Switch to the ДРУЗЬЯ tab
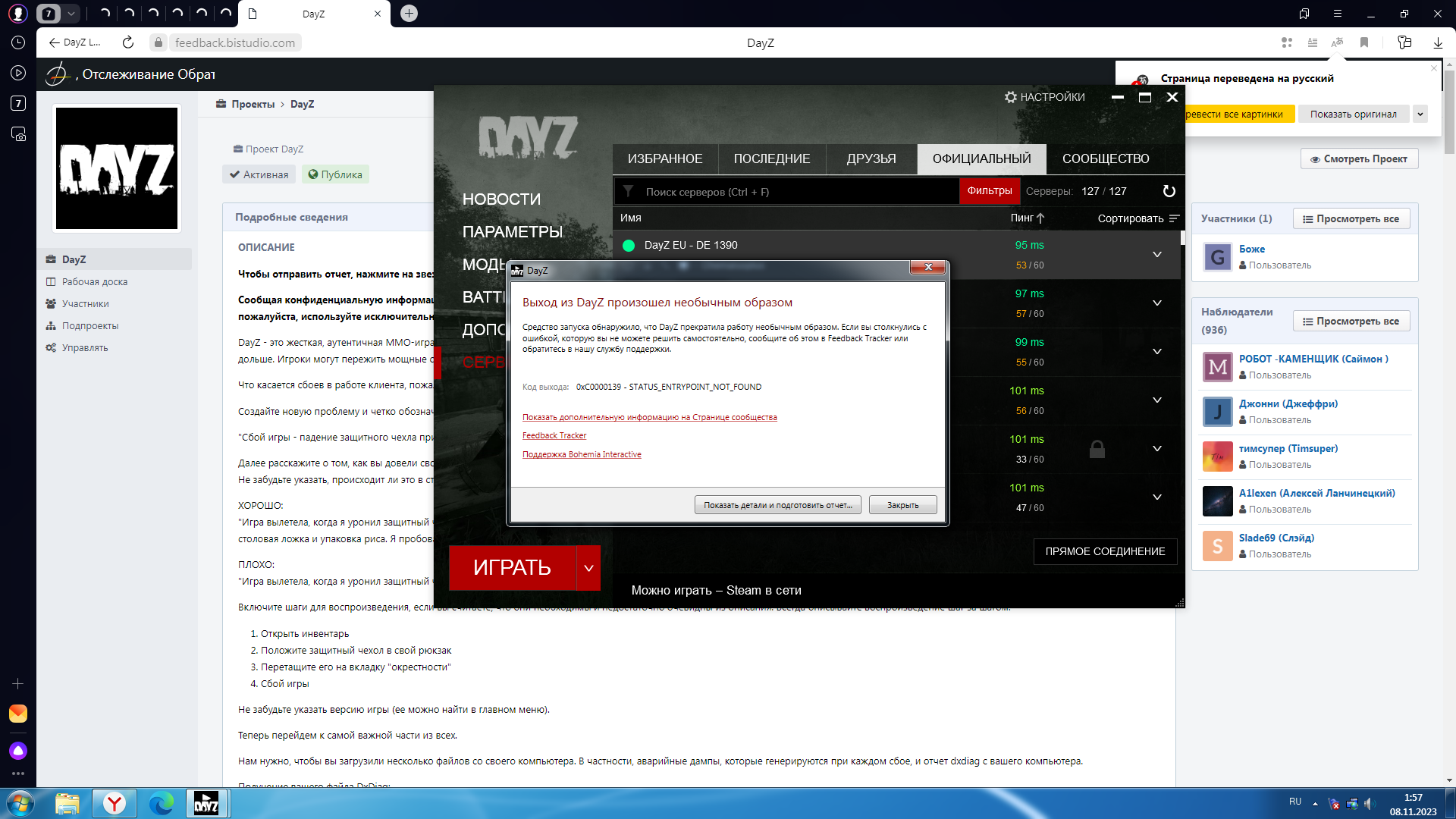 pyautogui.click(x=871, y=159)
